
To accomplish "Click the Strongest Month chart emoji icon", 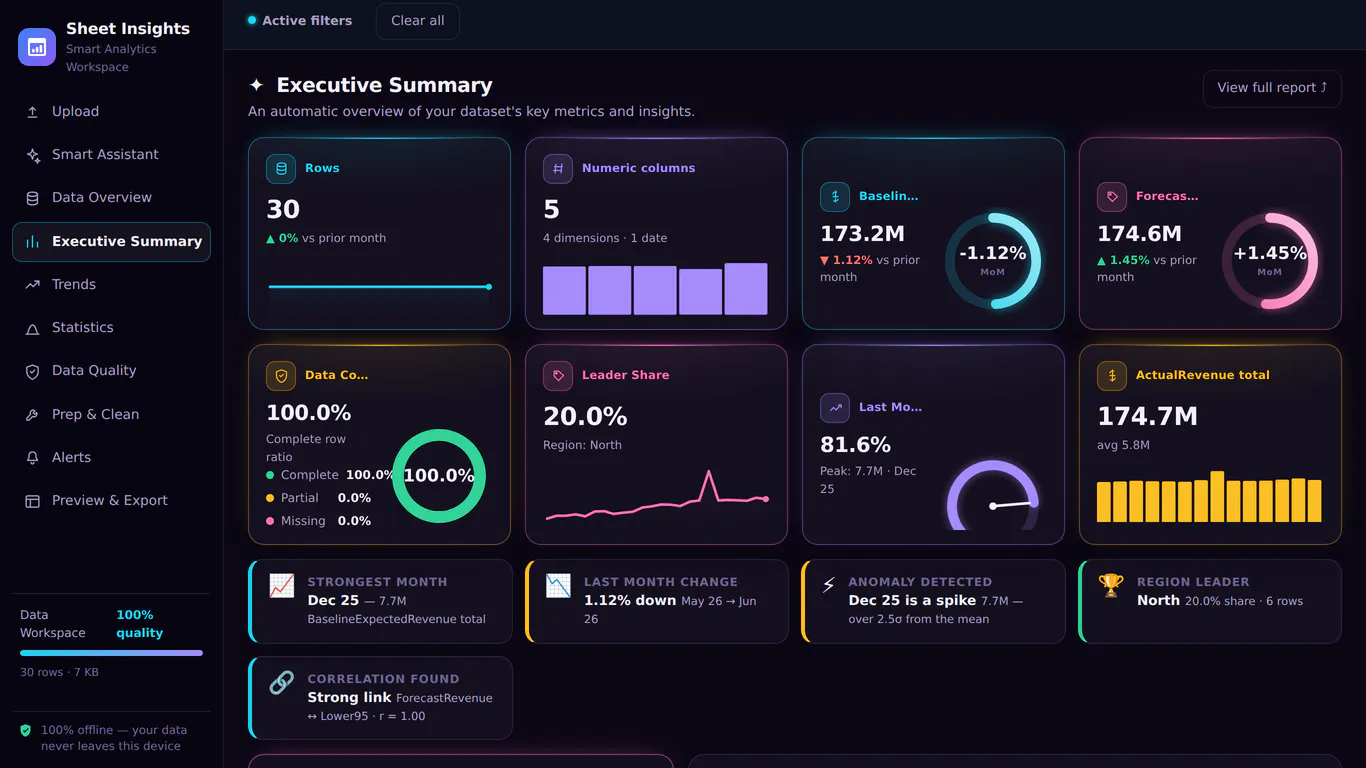I will coord(282,586).
